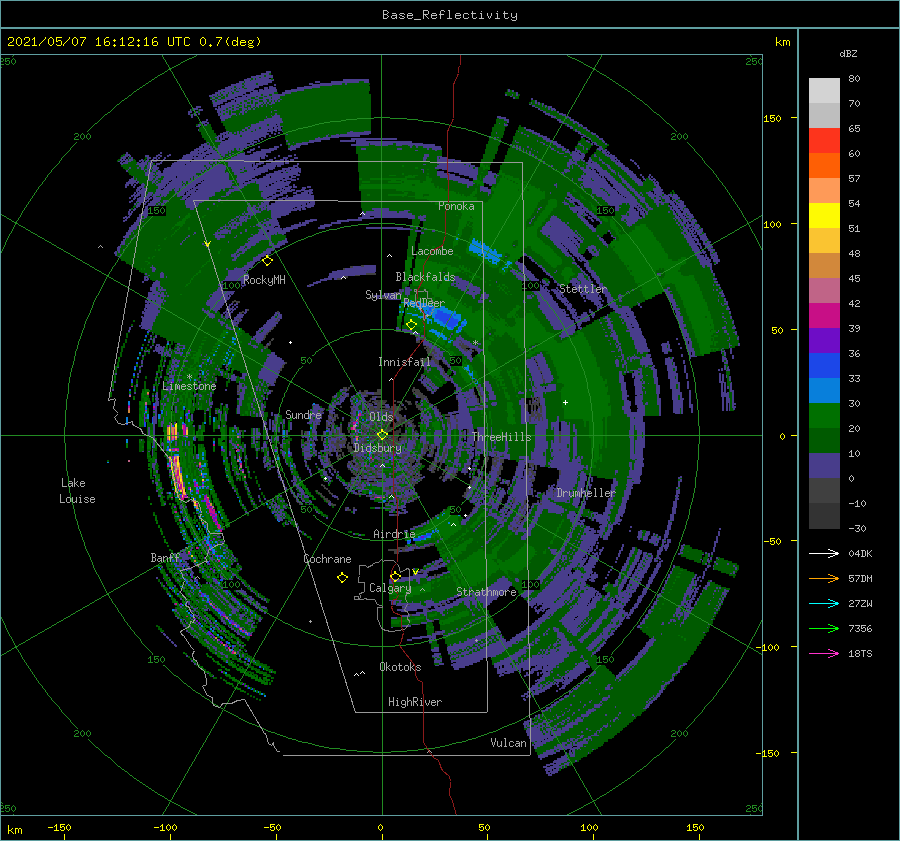Click the Calgary city label
900x841 pixels.
[390, 588]
